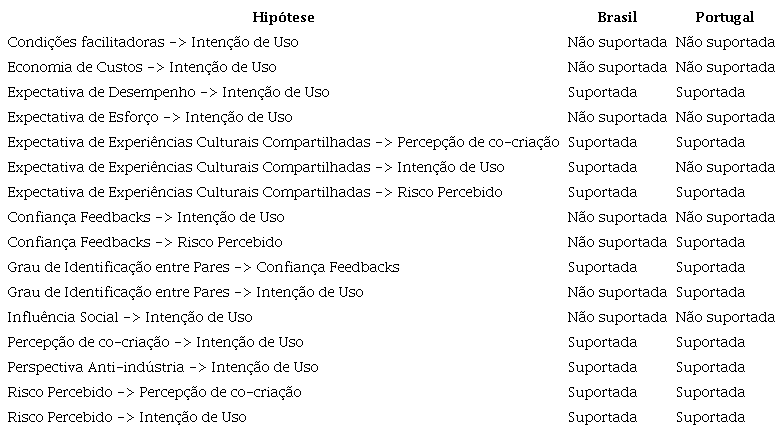Select Risco Percebido -> Percepção de co-criação text
Screen dimensions: 784x433
point(154,392)
